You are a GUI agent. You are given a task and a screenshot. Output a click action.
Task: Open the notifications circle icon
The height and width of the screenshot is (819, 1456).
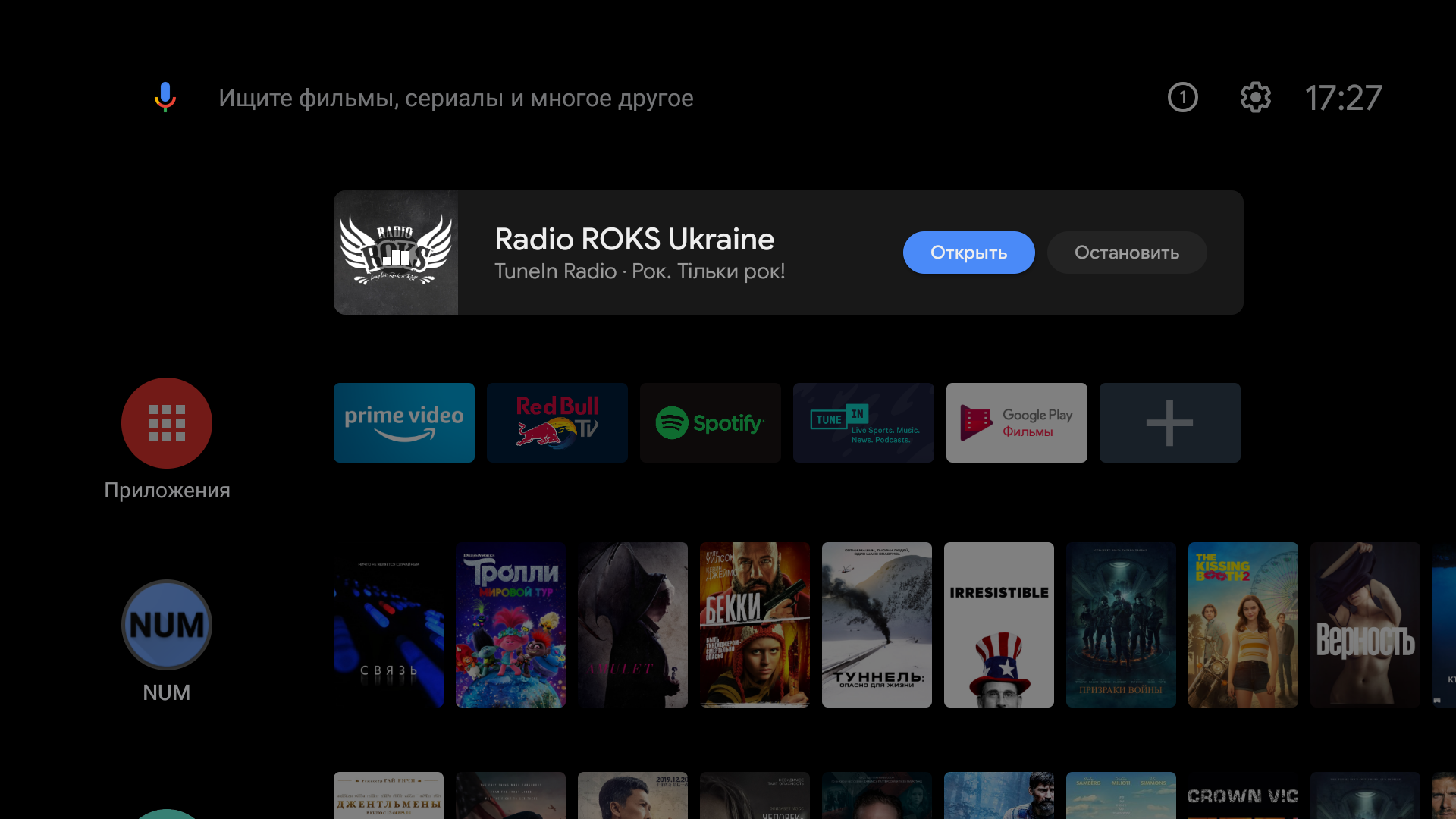1182,97
